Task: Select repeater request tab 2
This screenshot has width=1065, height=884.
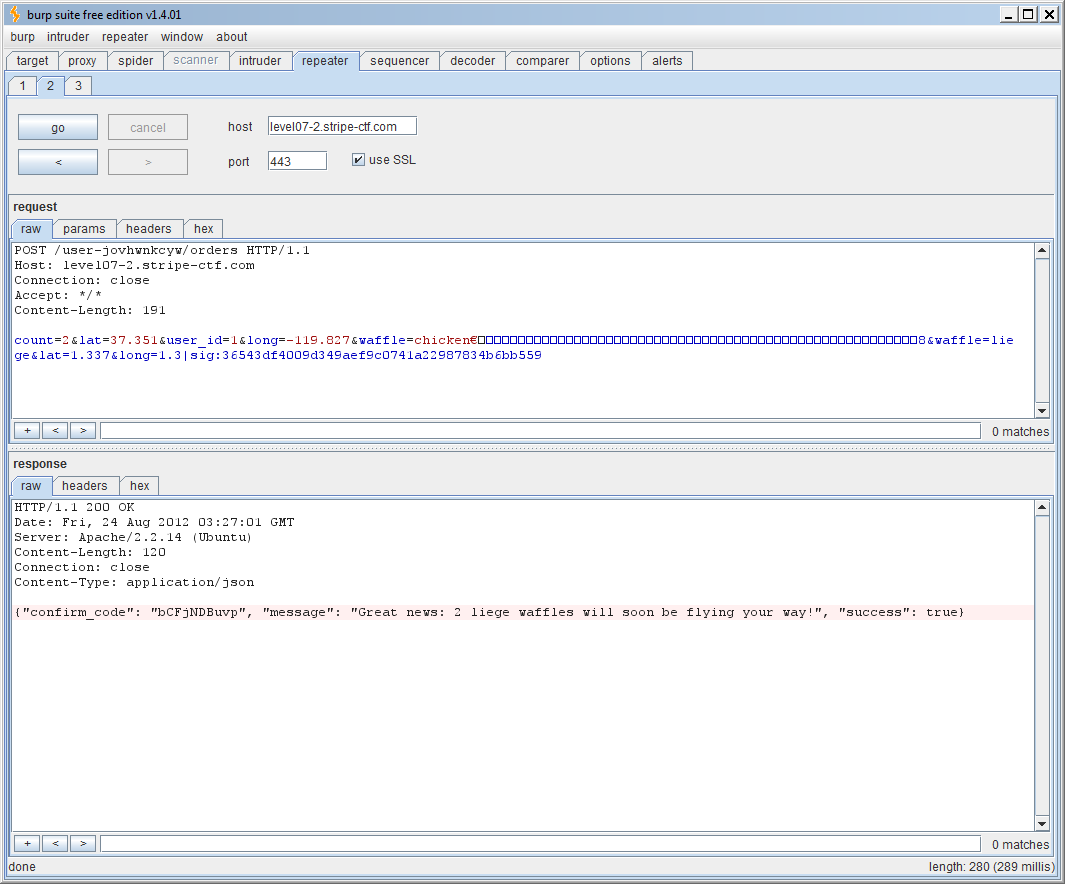Action: tap(50, 86)
